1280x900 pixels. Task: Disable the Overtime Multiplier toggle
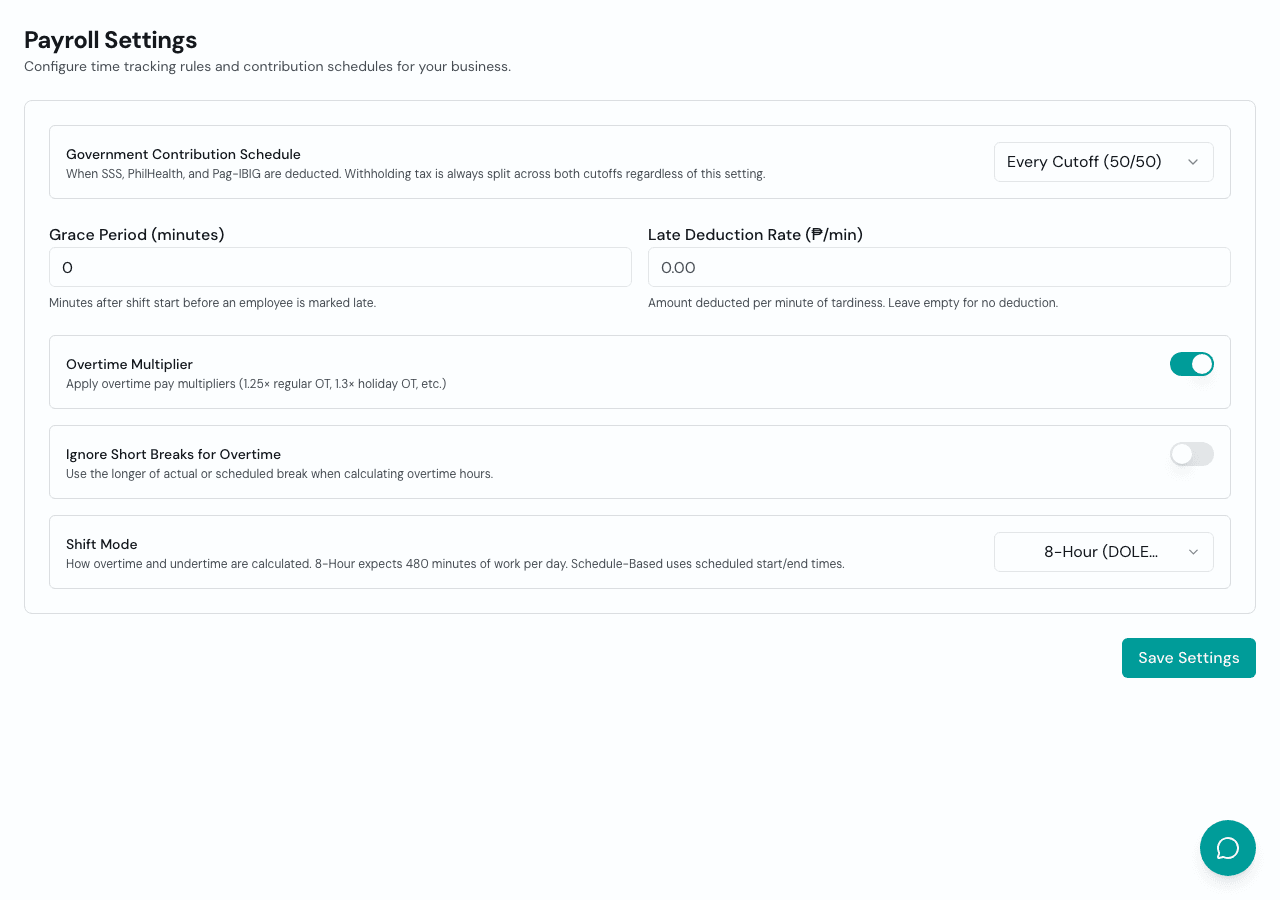pyautogui.click(x=1191, y=364)
